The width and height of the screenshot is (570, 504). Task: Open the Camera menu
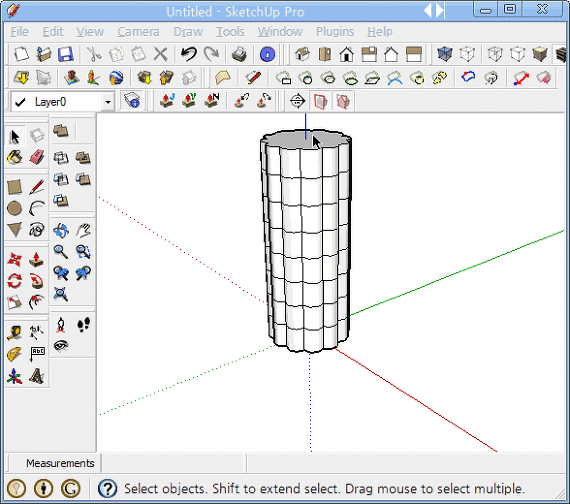138,32
